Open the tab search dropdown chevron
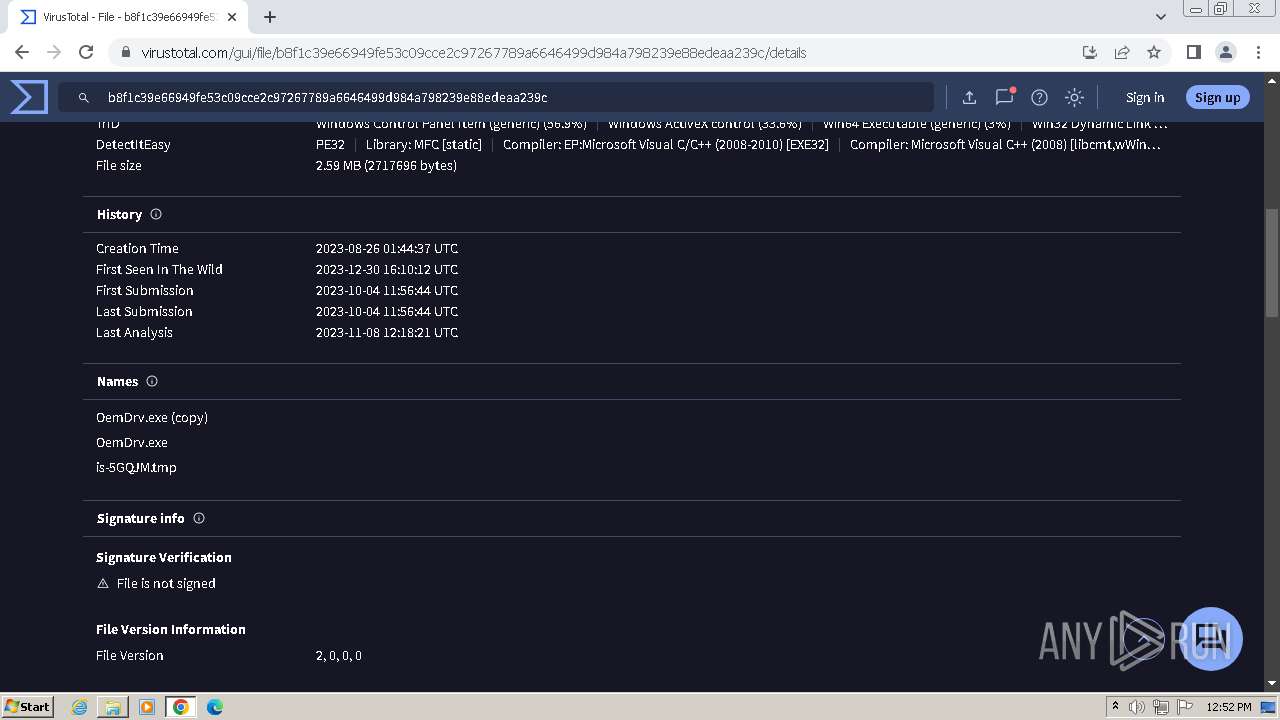 click(1161, 16)
